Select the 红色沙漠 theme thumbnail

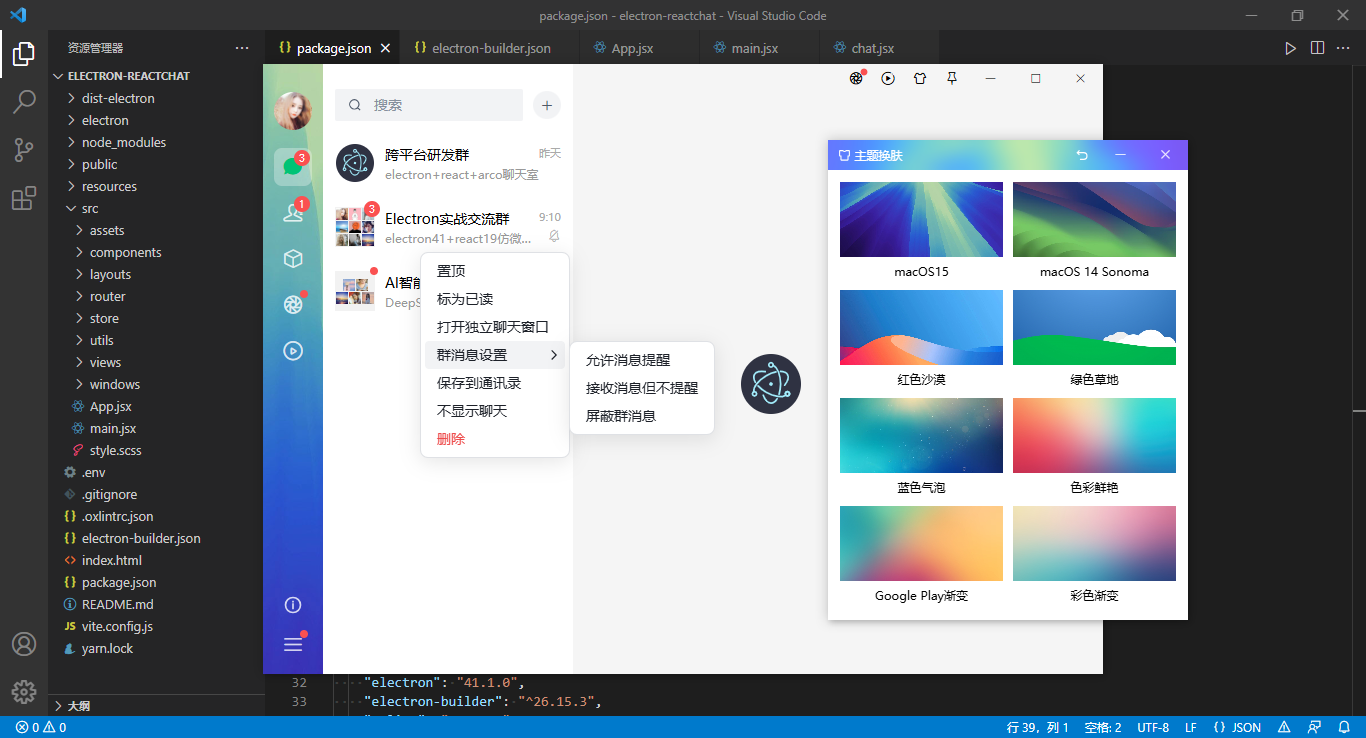click(x=921, y=328)
